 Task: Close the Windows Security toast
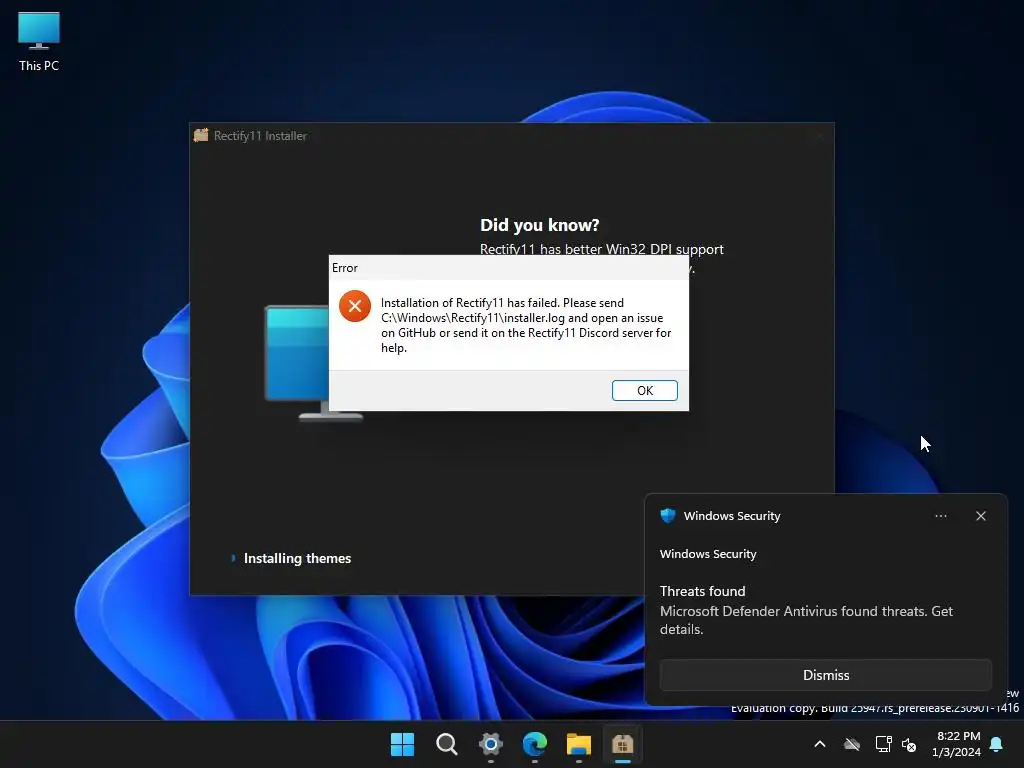click(x=980, y=516)
